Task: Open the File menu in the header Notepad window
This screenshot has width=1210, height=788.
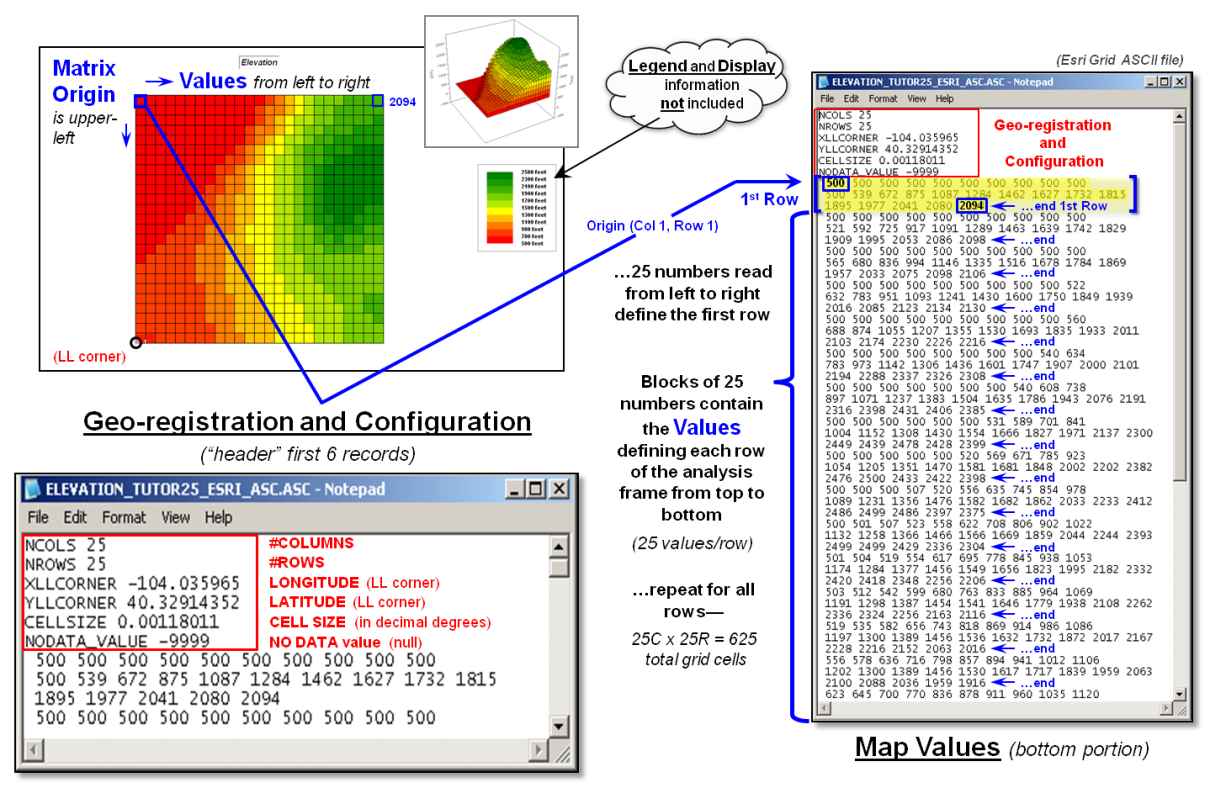Action: click(39, 518)
